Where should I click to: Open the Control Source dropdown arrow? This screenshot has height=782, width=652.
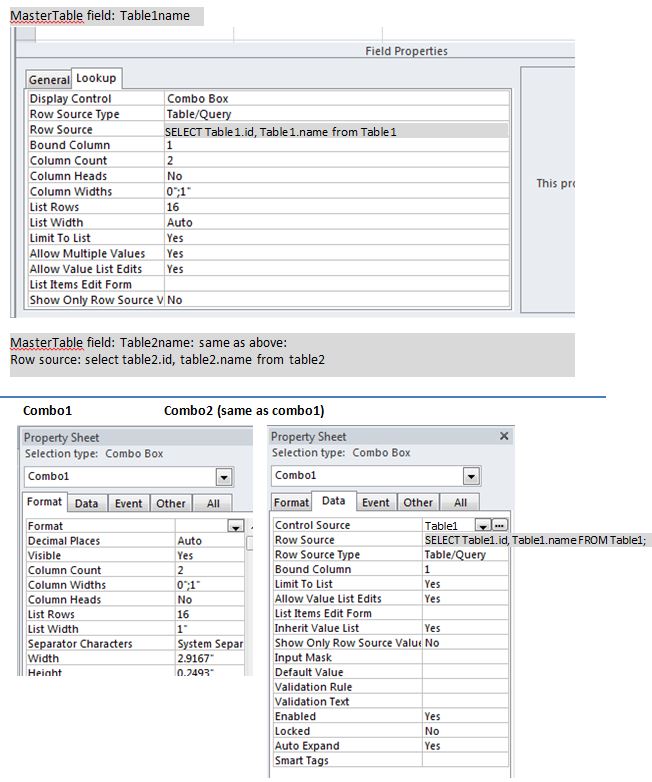pos(483,526)
